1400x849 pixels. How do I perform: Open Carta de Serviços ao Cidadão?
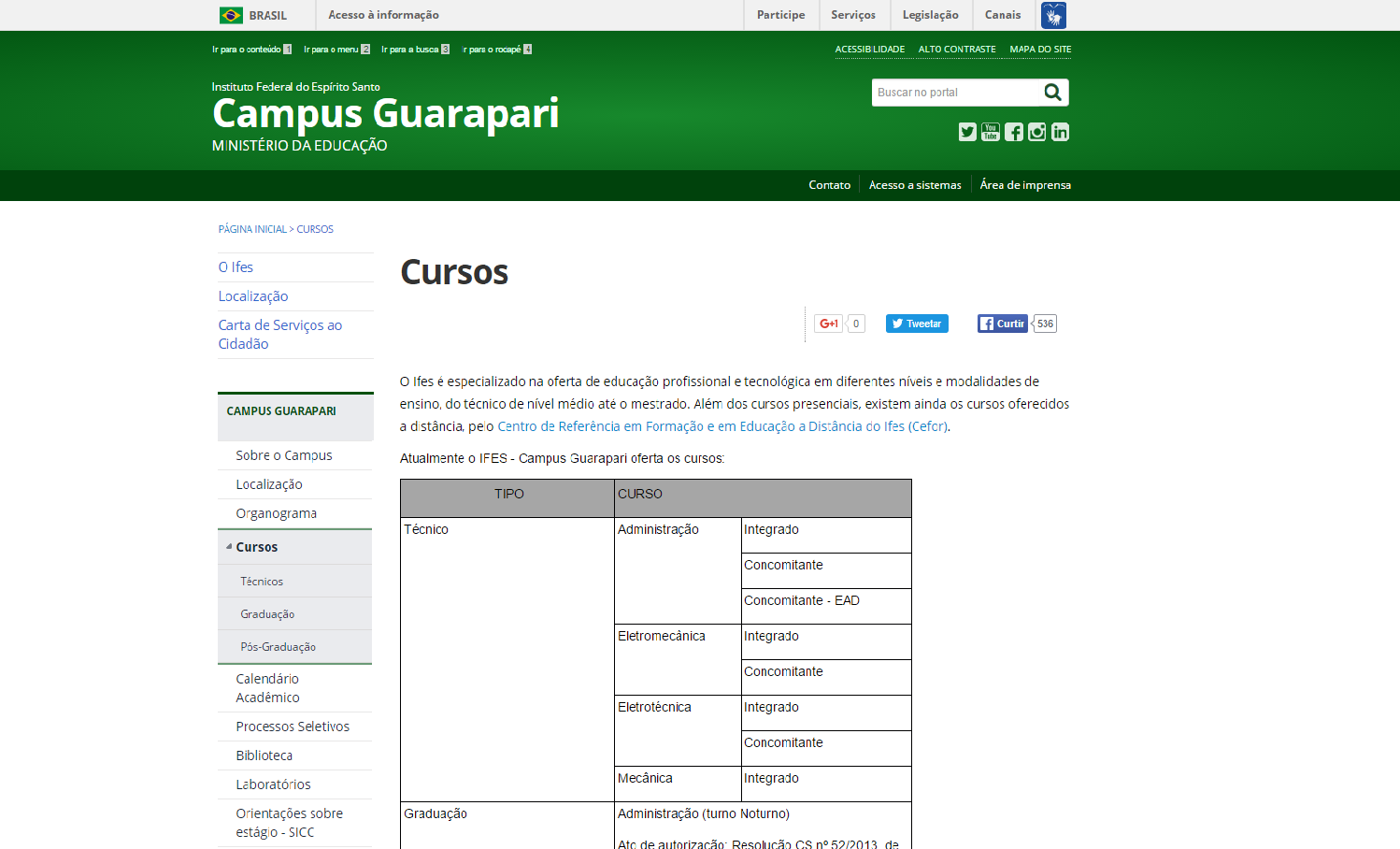coord(280,335)
